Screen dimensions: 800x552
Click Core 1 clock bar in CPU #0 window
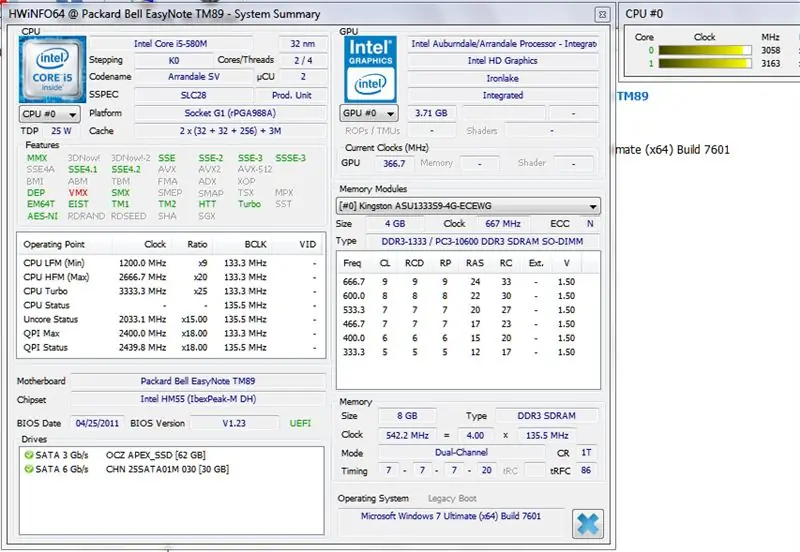point(705,63)
